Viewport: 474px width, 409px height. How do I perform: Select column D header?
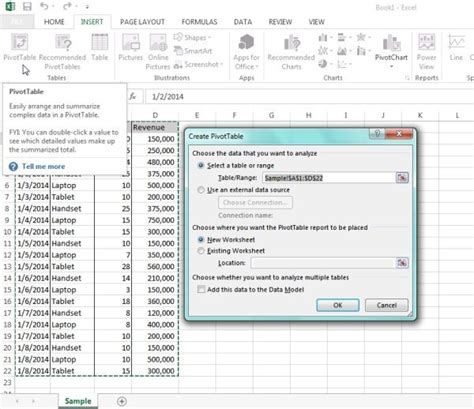coord(155,115)
